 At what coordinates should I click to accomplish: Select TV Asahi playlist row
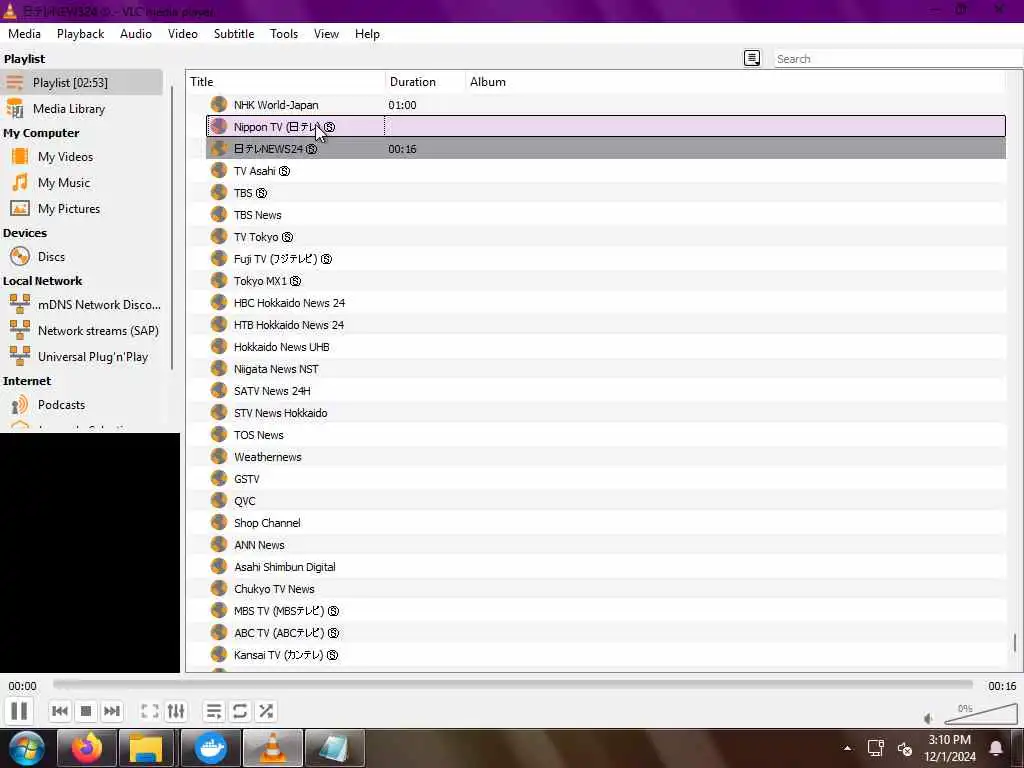[605, 171]
